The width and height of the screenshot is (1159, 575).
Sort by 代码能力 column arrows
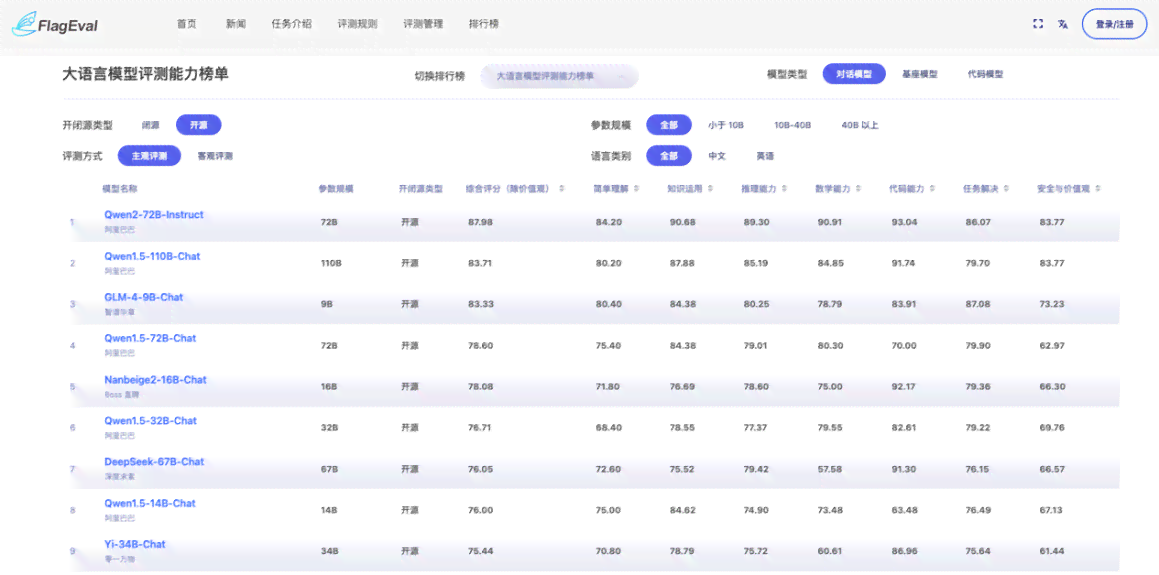coord(932,189)
